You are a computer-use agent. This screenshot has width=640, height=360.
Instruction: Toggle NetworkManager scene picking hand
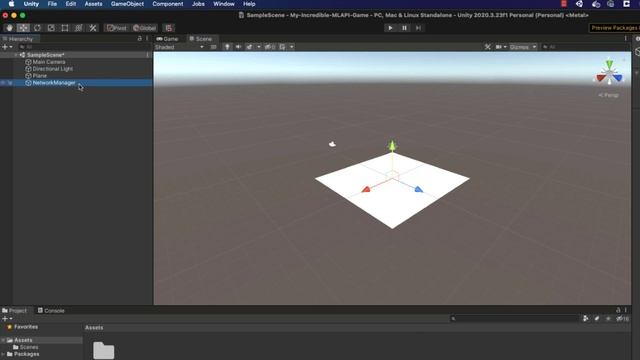10,83
